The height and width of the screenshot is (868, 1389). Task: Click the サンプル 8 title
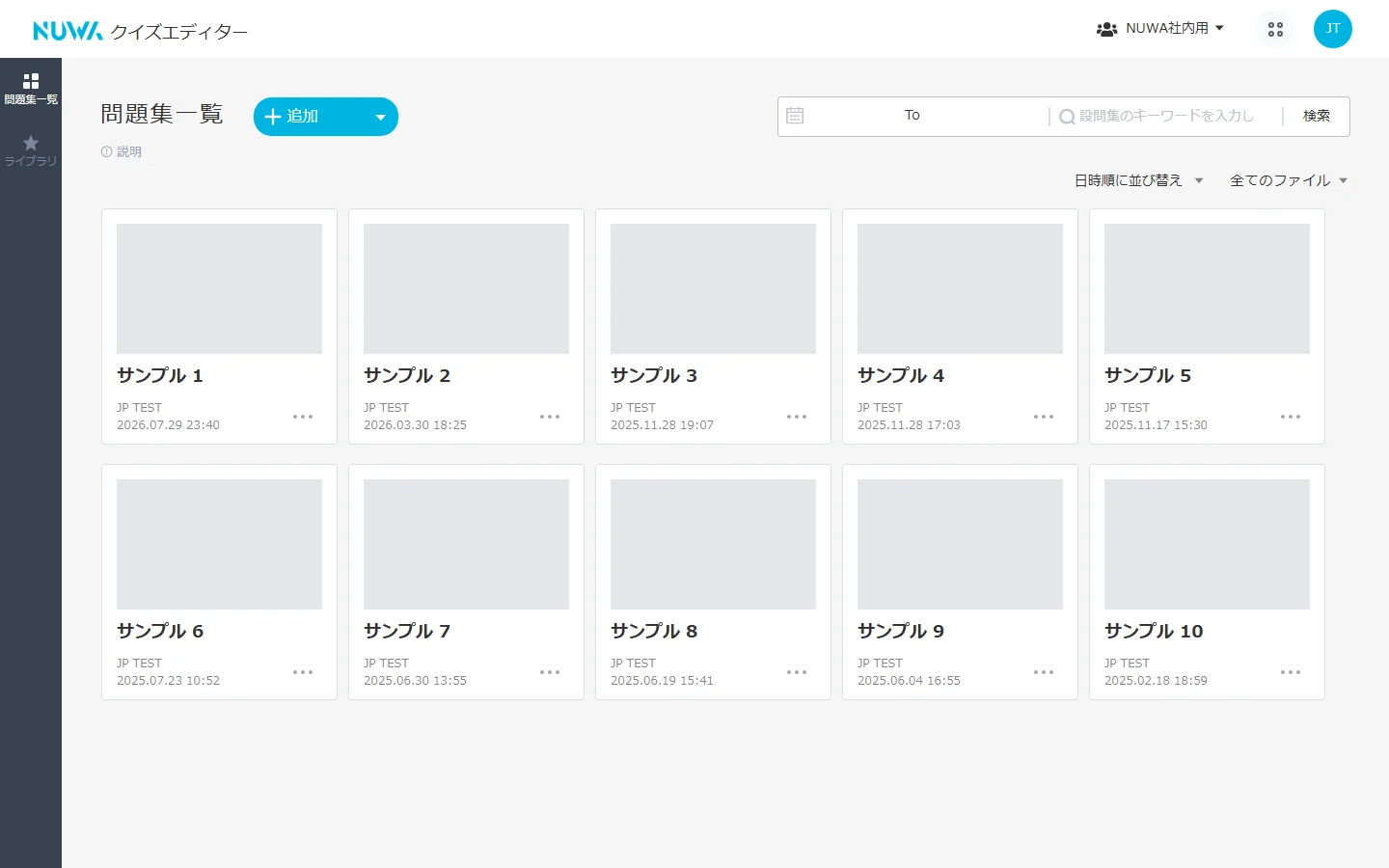(654, 631)
